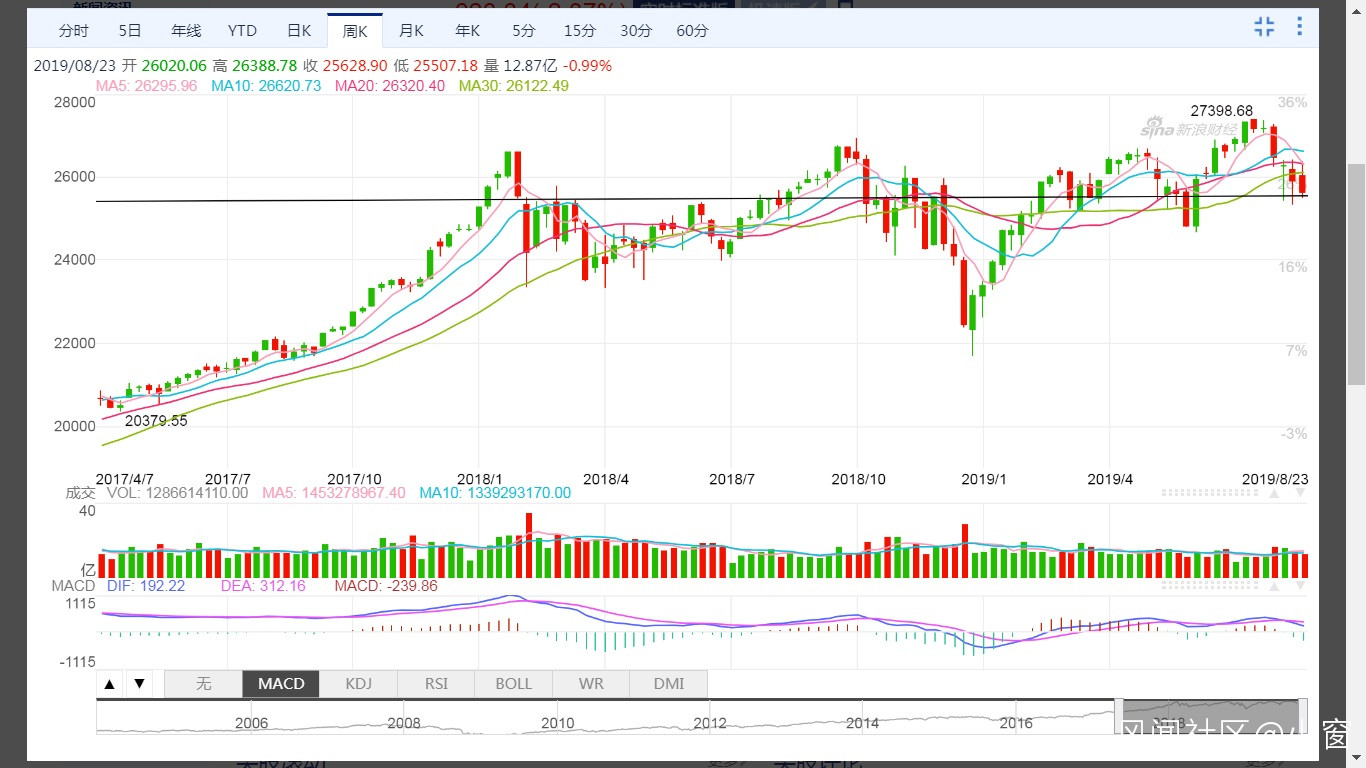
Task: Show the WR indicator
Action: 591,684
